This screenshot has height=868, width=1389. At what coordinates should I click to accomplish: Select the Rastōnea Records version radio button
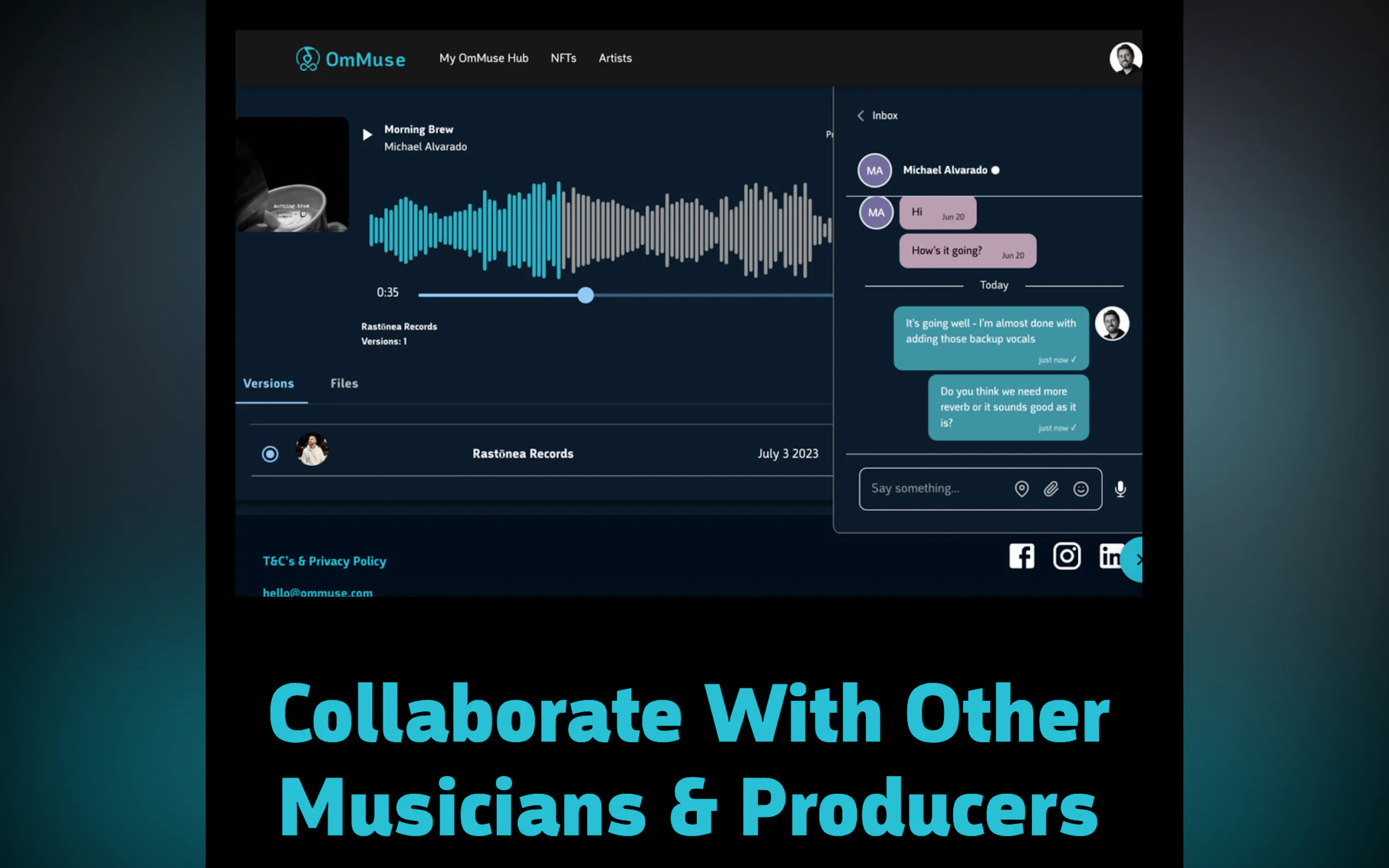point(270,454)
